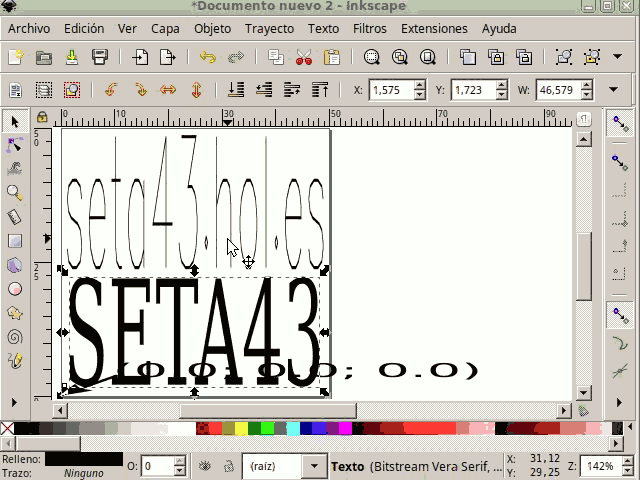The height and width of the screenshot is (480, 640).
Task: Click the X coordinate input field
Action: (x=390, y=90)
